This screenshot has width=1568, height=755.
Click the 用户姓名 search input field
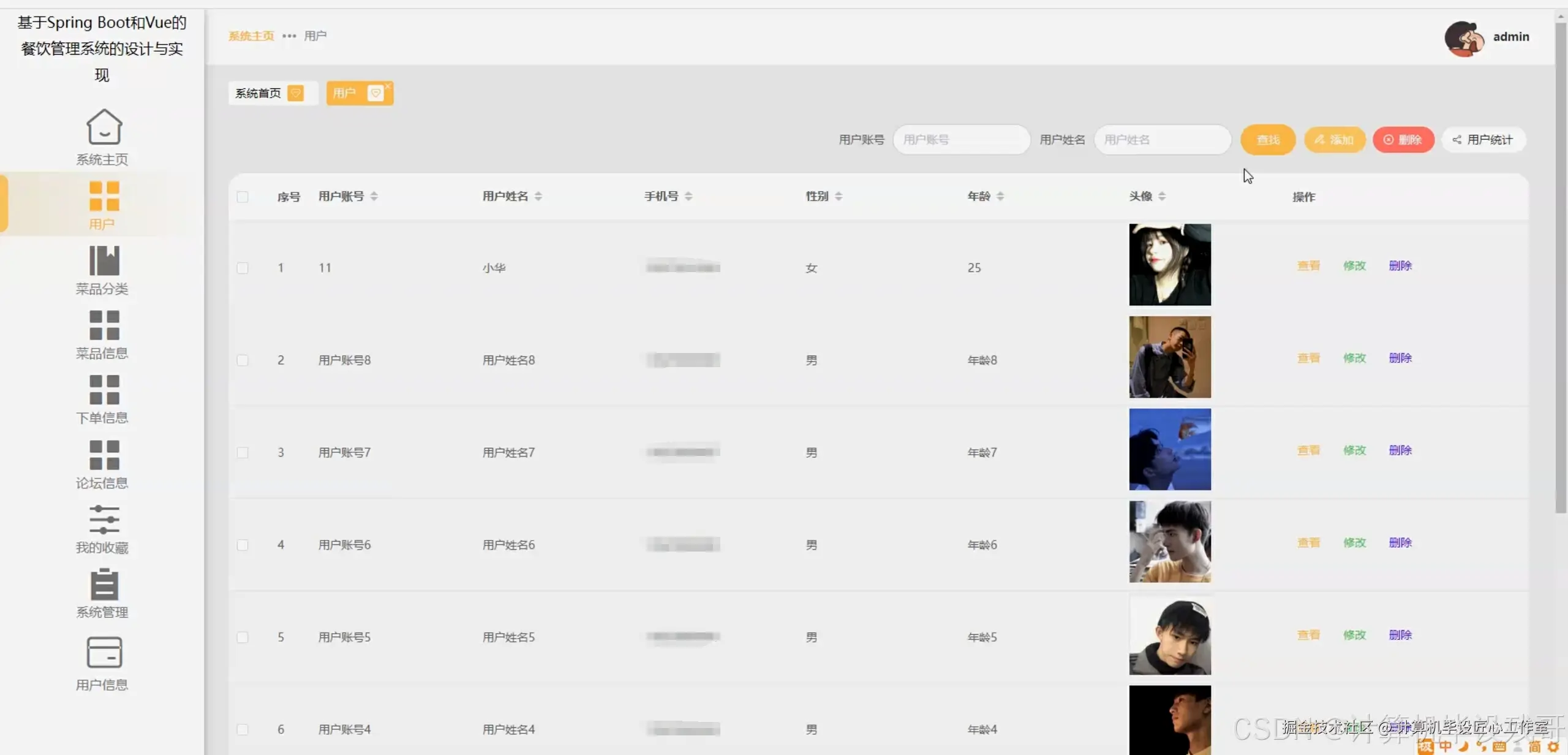1162,140
